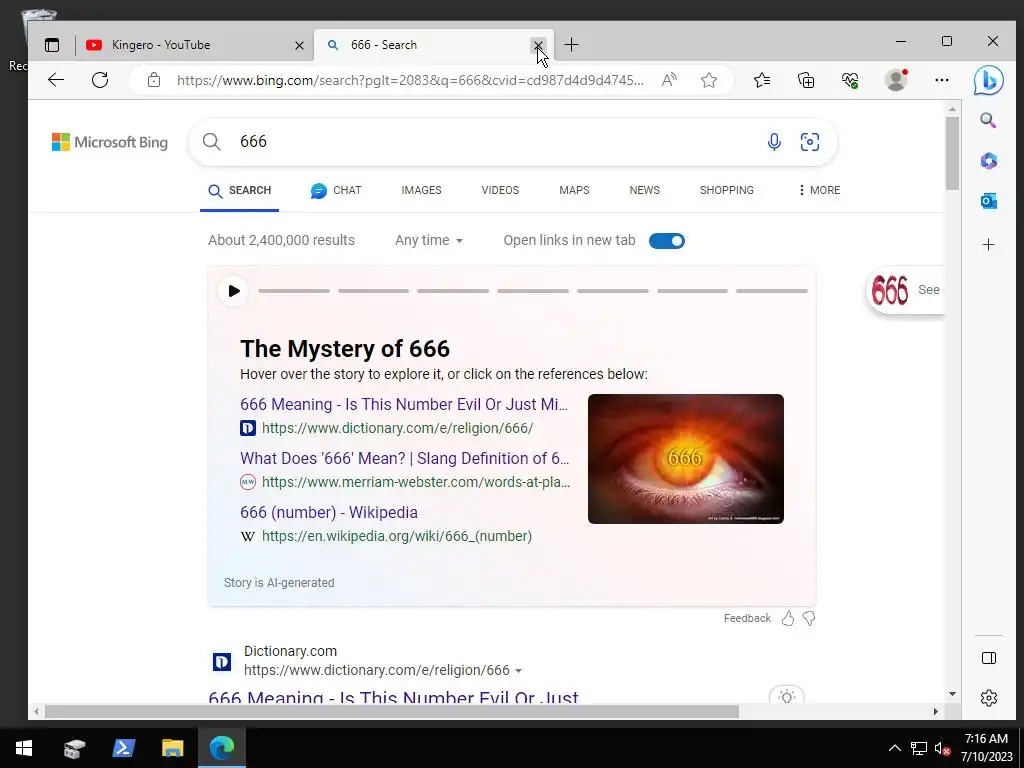
Task: Open the taskbar clock showing 7:16 AM
Action: [986, 748]
